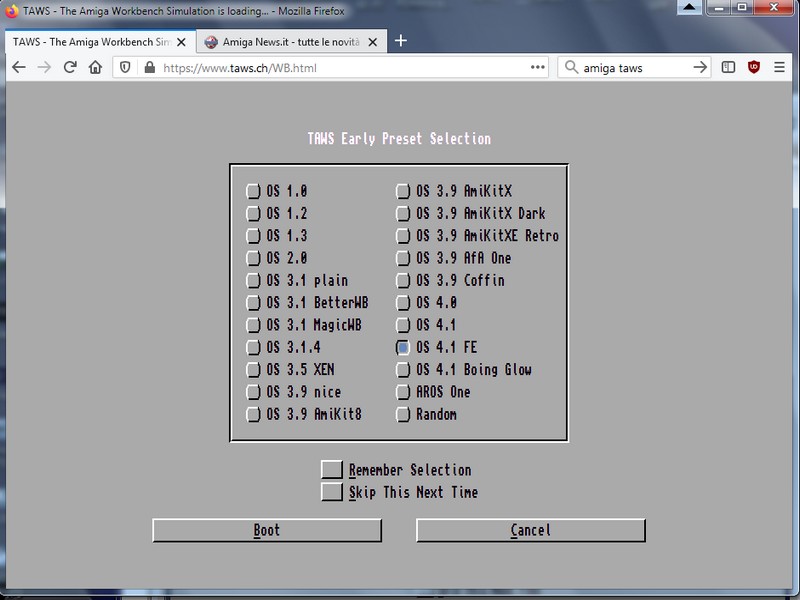Viewport: 800px width, 600px height.
Task: Enable the Remember Selection checkbox
Action: click(331, 469)
